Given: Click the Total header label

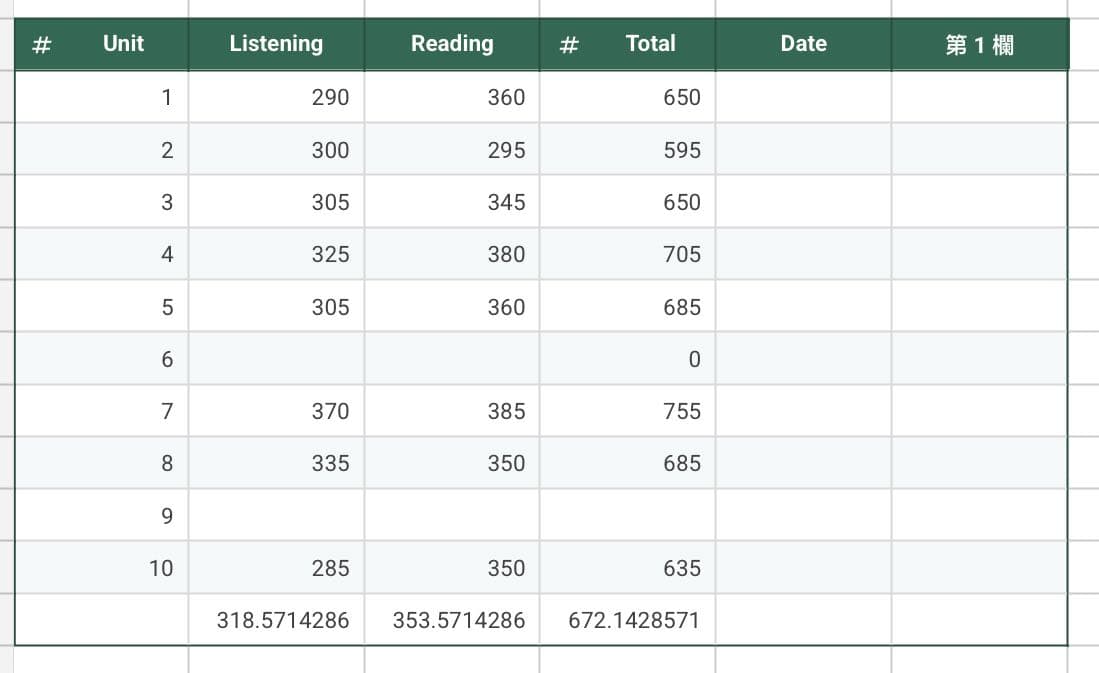Looking at the screenshot, I should (650, 43).
